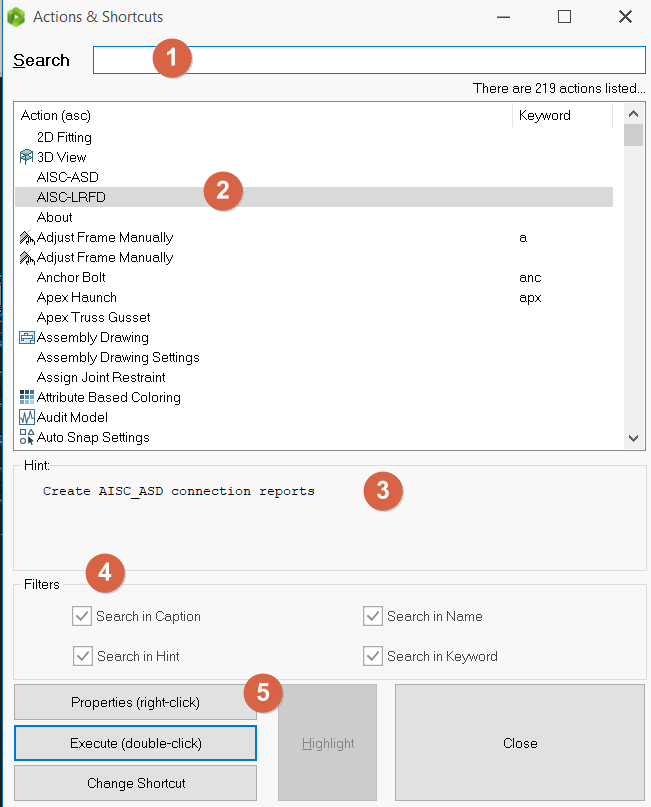Uncheck Search in Hint filter
651x807 pixels.
point(82,656)
